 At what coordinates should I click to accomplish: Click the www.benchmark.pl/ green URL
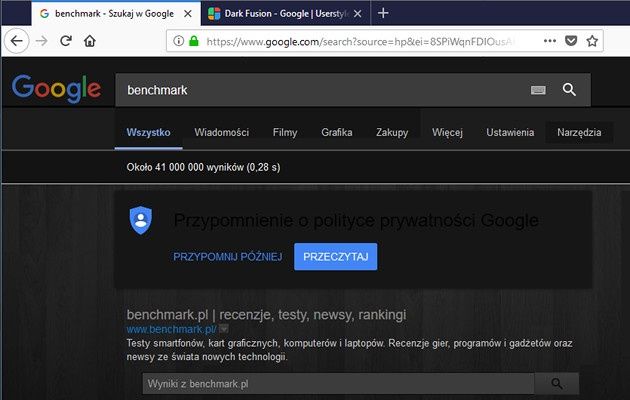pos(172,329)
